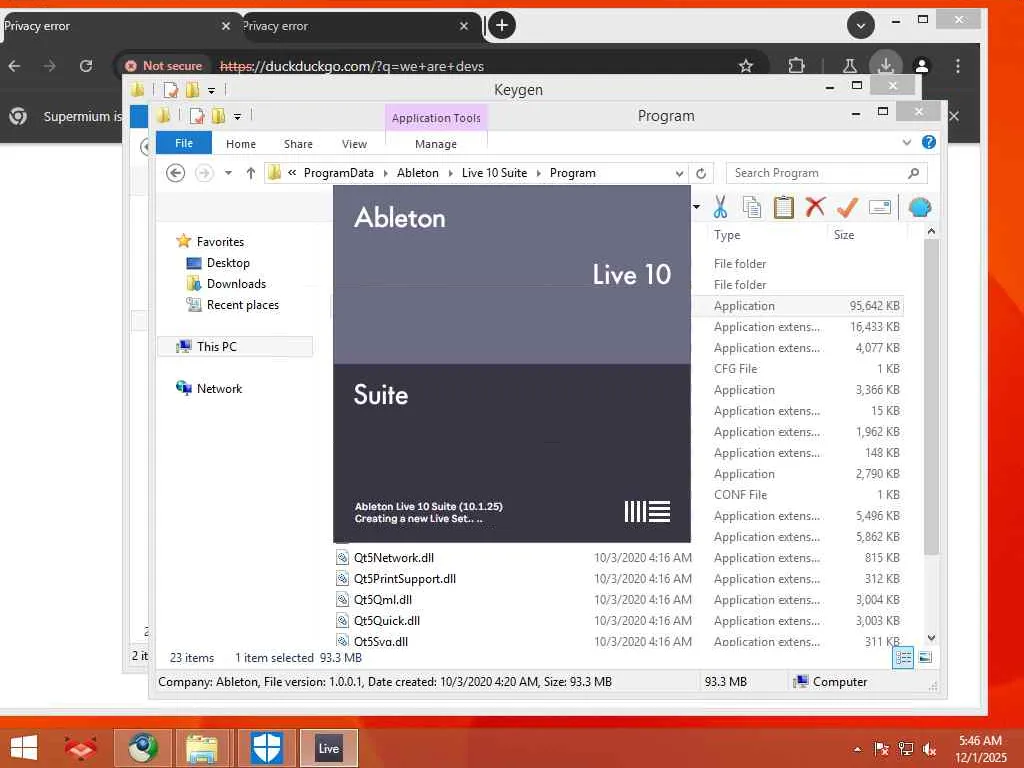Open the browser three-dot menu

click(x=957, y=66)
